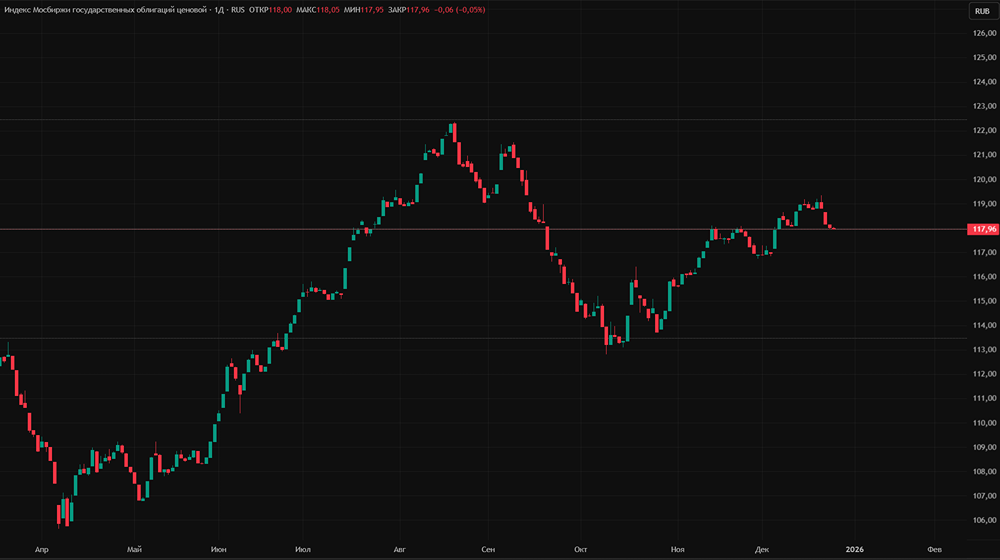Click the '1Д' interval label in header

click(x=219, y=10)
